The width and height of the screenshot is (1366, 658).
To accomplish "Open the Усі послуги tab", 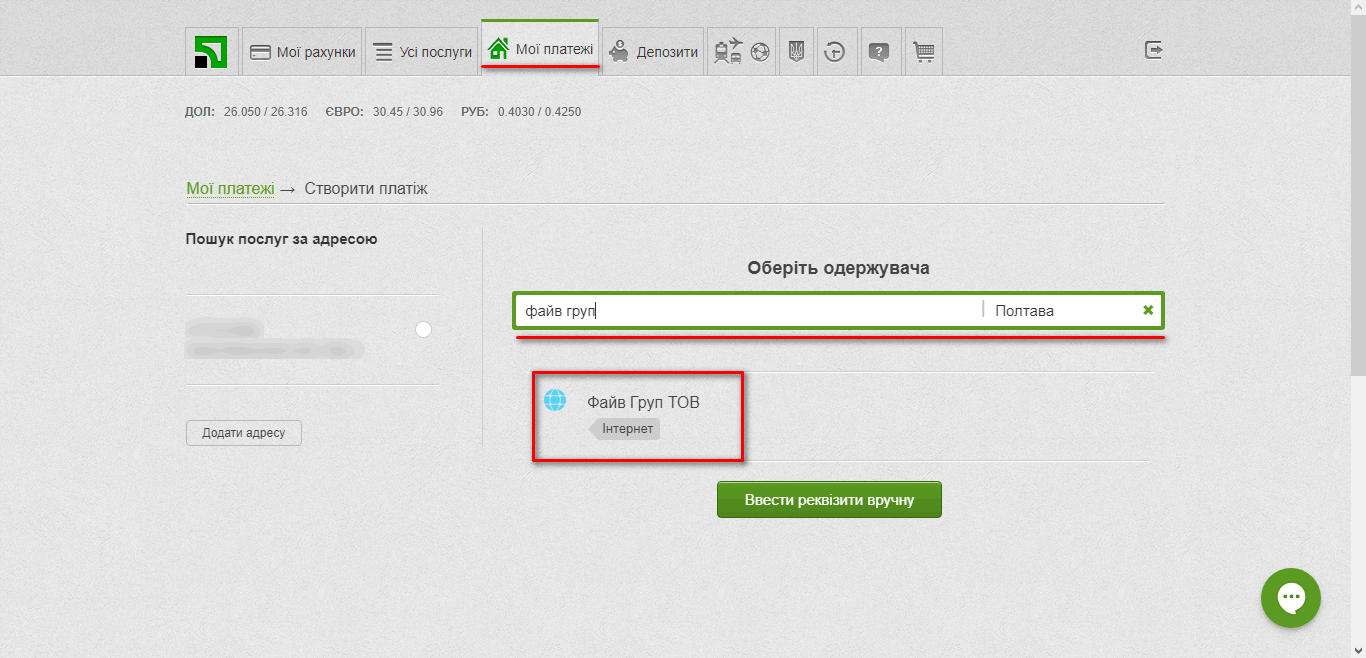I will click(x=421, y=51).
